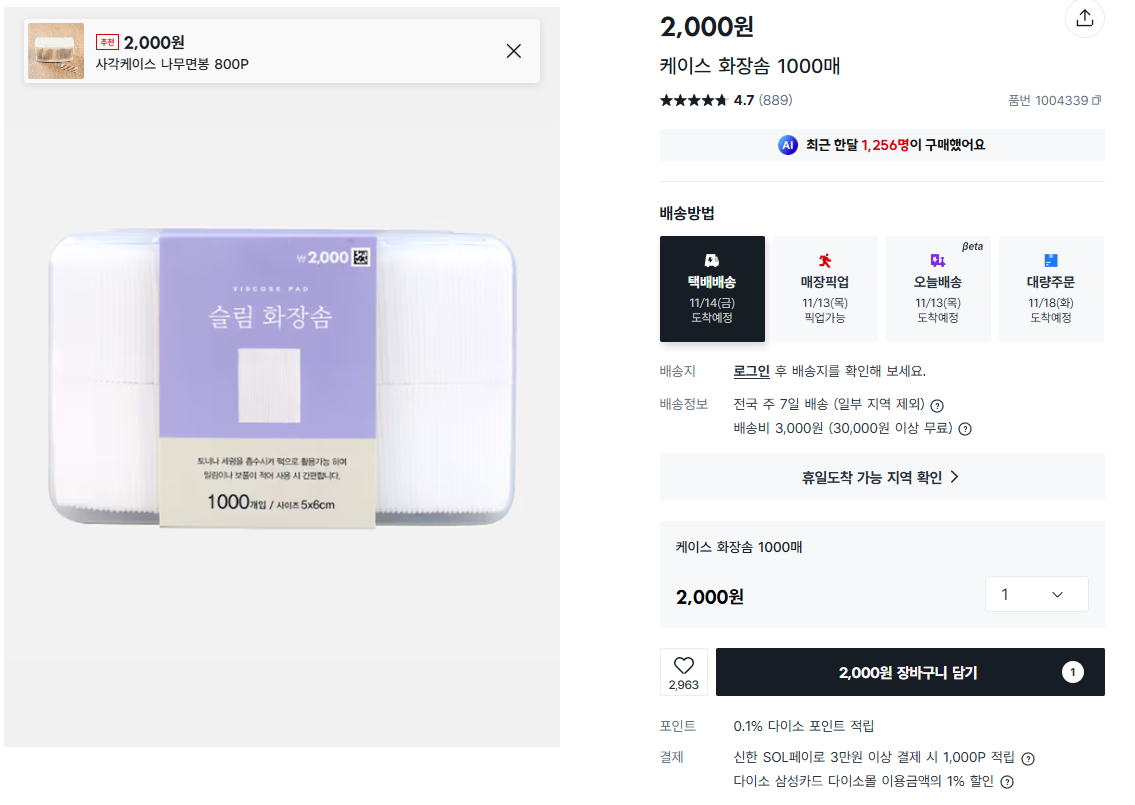Click the help icon beside nationwide delivery info
The width and height of the screenshot is (1135, 805).
coord(937,405)
